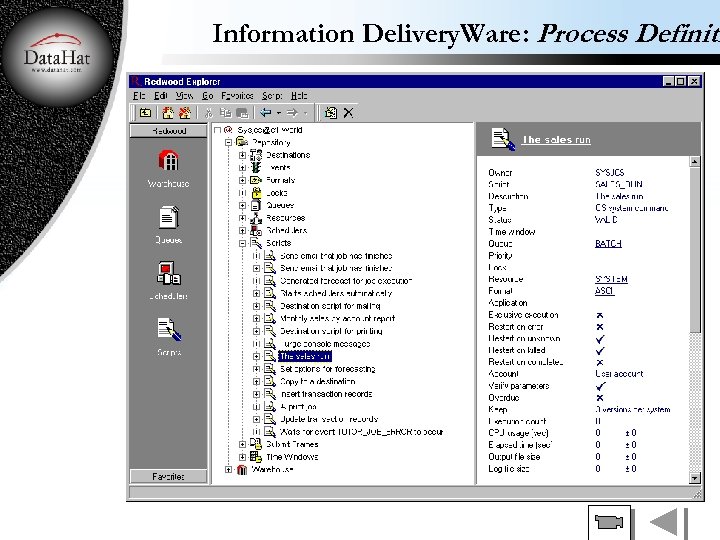
Task: Expand The sales run script node
Action: pyautogui.click(x=257, y=356)
